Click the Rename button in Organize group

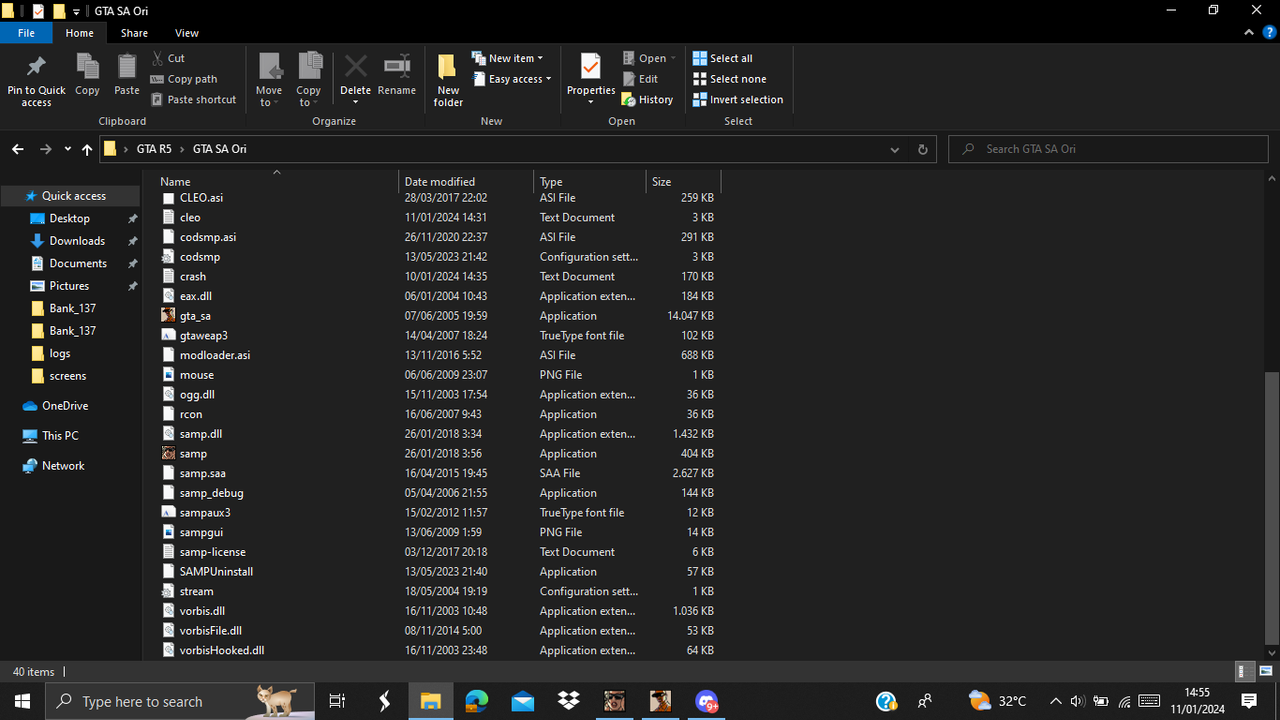[x=397, y=75]
